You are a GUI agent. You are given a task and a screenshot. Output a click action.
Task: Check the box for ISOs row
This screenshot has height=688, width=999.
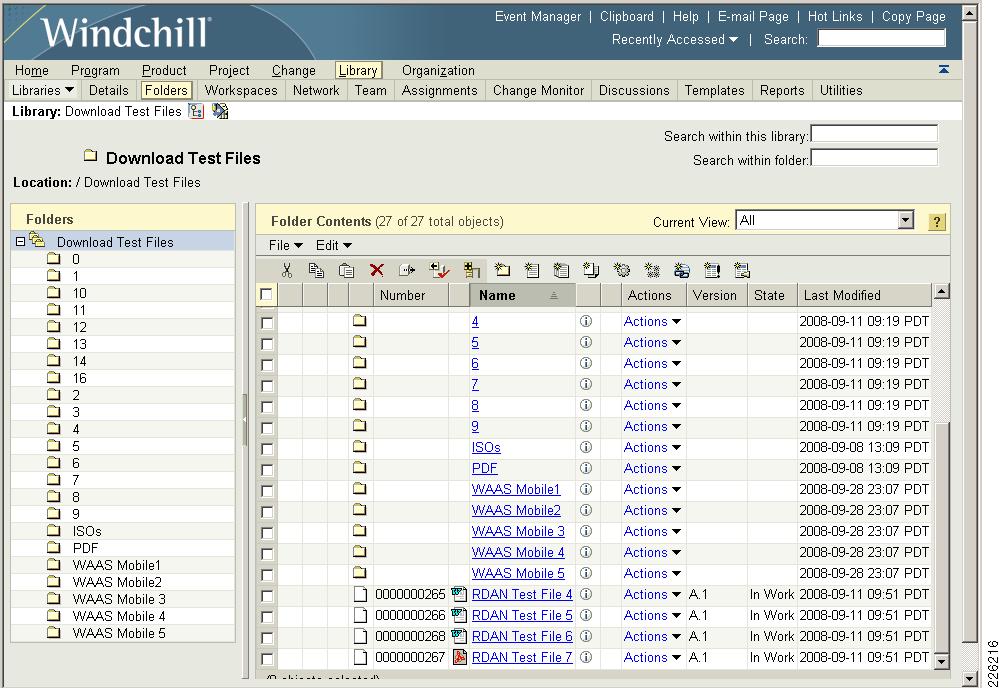[267, 448]
